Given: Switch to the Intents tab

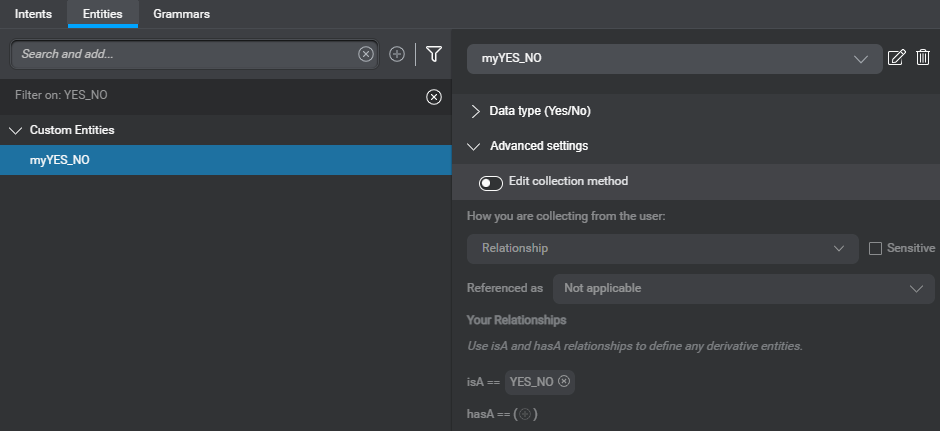Looking at the screenshot, I should click(33, 14).
